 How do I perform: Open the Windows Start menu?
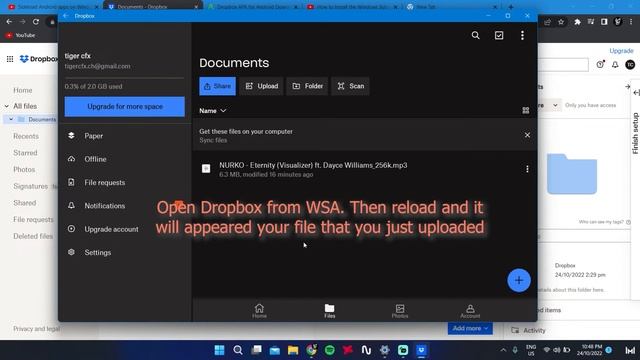[x=220, y=350]
